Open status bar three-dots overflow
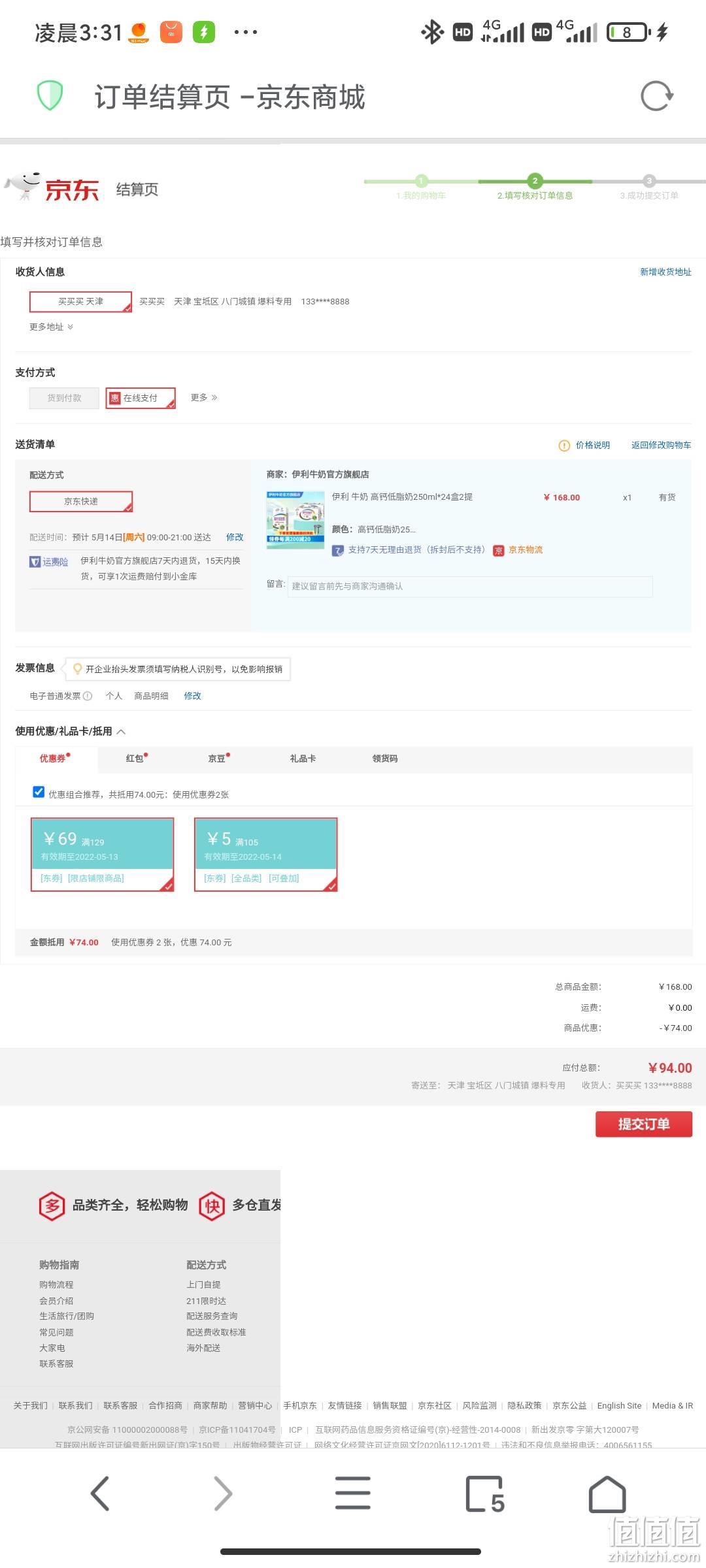The image size is (706, 1568). pyautogui.click(x=245, y=32)
